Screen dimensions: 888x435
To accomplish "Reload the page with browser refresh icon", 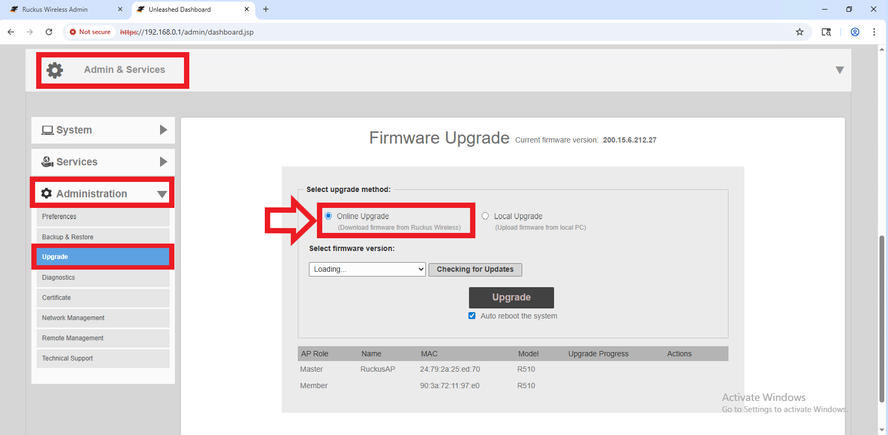I will pyautogui.click(x=49, y=32).
